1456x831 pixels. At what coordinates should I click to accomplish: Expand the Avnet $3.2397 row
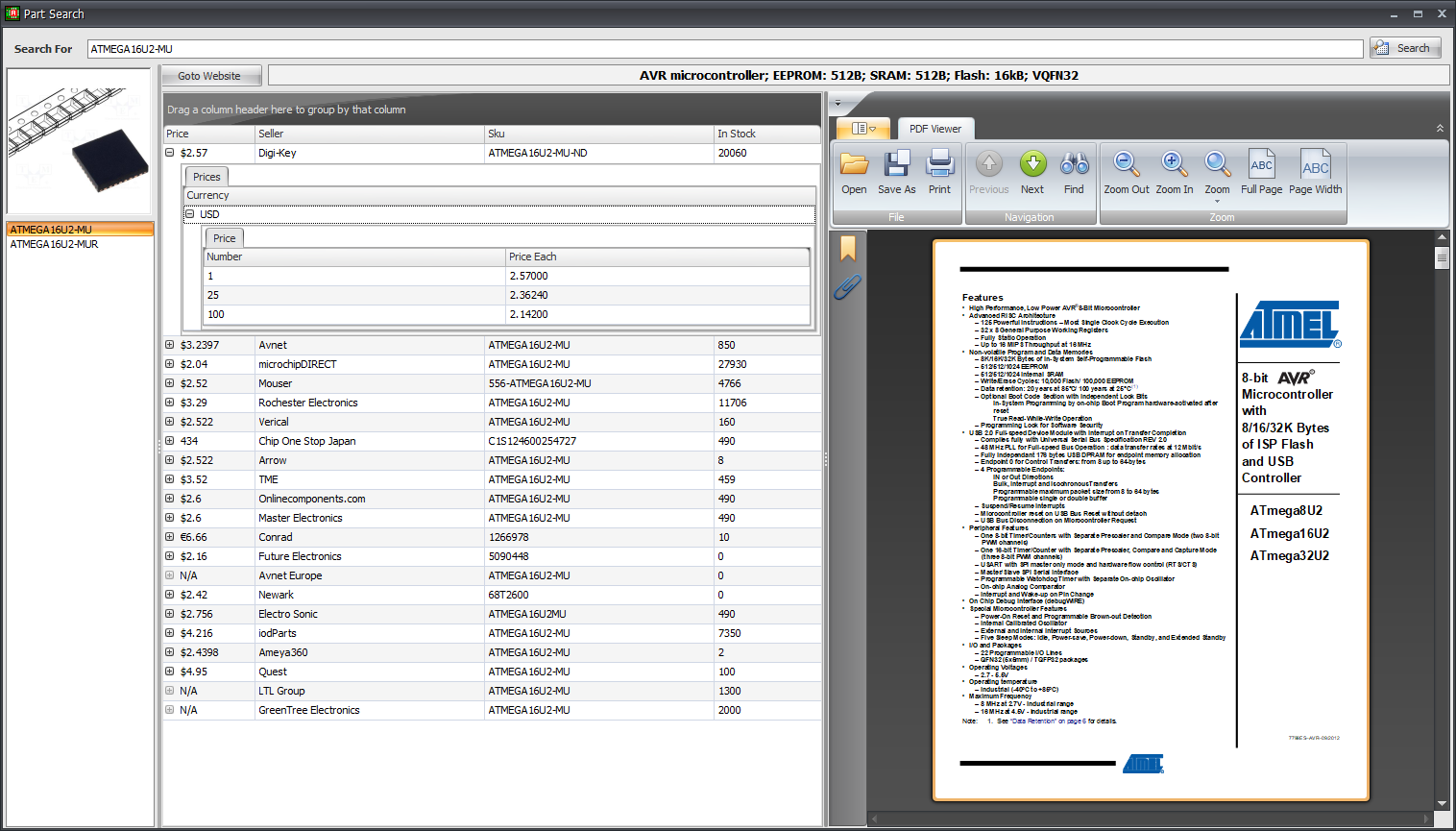(x=169, y=345)
